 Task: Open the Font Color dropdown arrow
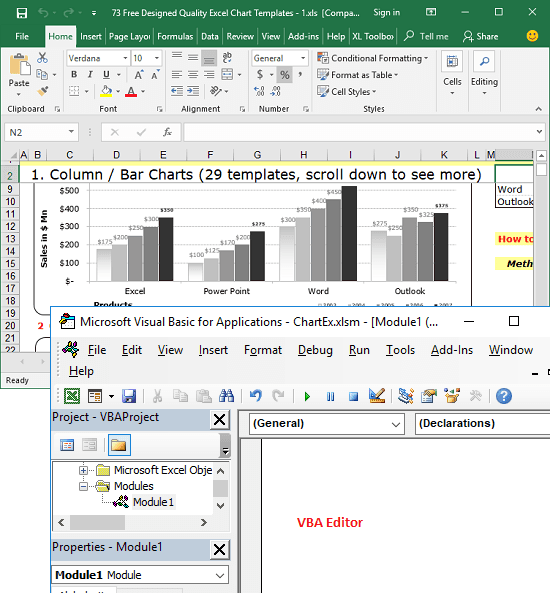143,91
